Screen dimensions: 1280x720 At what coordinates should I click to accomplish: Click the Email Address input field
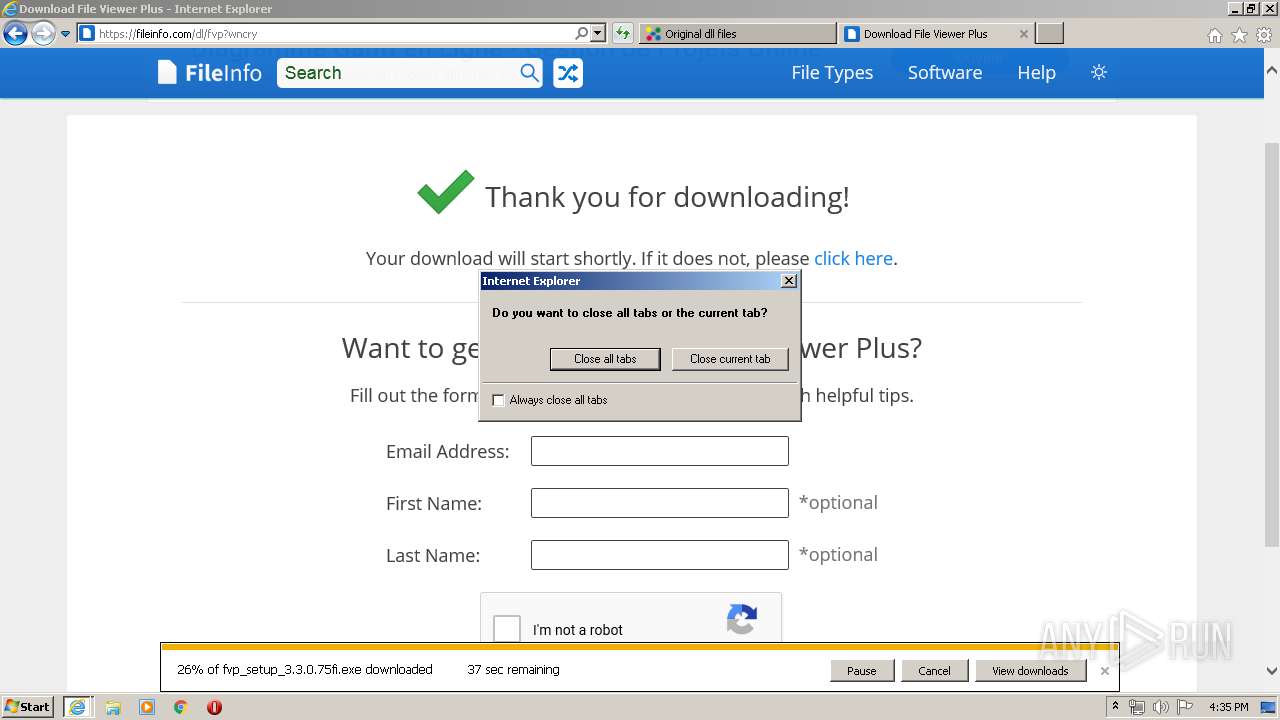tap(660, 451)
